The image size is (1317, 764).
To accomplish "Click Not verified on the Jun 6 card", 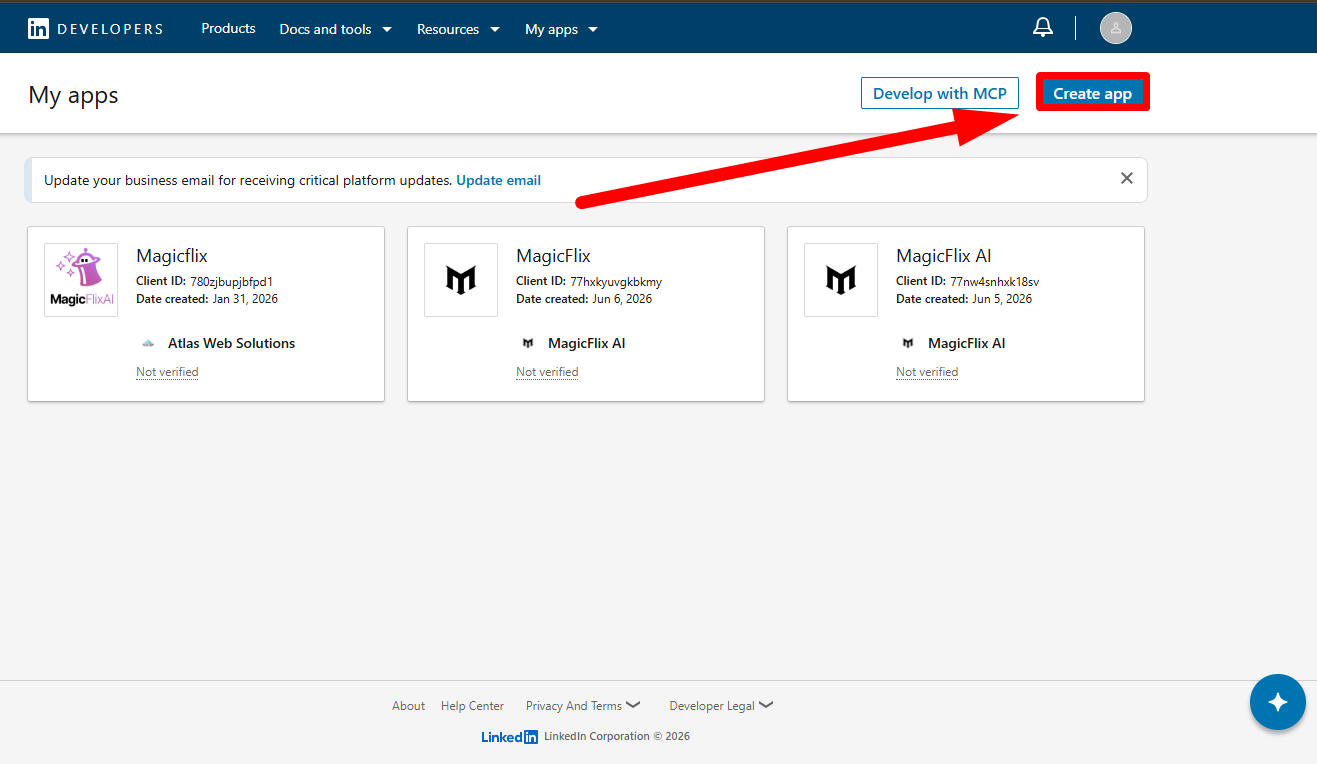I will click(547, 372).
